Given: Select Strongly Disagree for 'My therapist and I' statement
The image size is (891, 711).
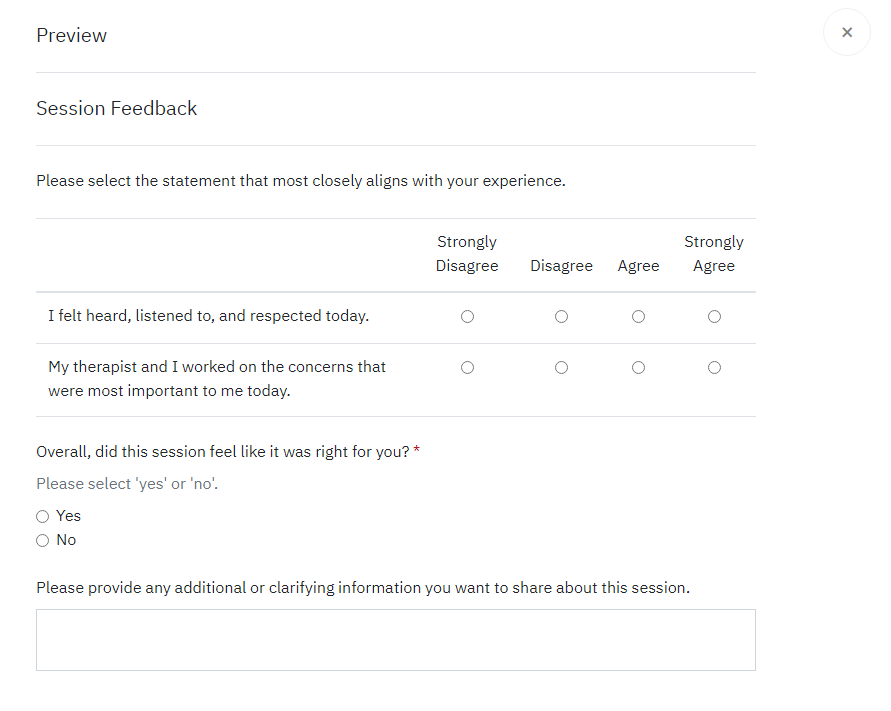Looking at the screenshot, I should click(x=467, y=368).
